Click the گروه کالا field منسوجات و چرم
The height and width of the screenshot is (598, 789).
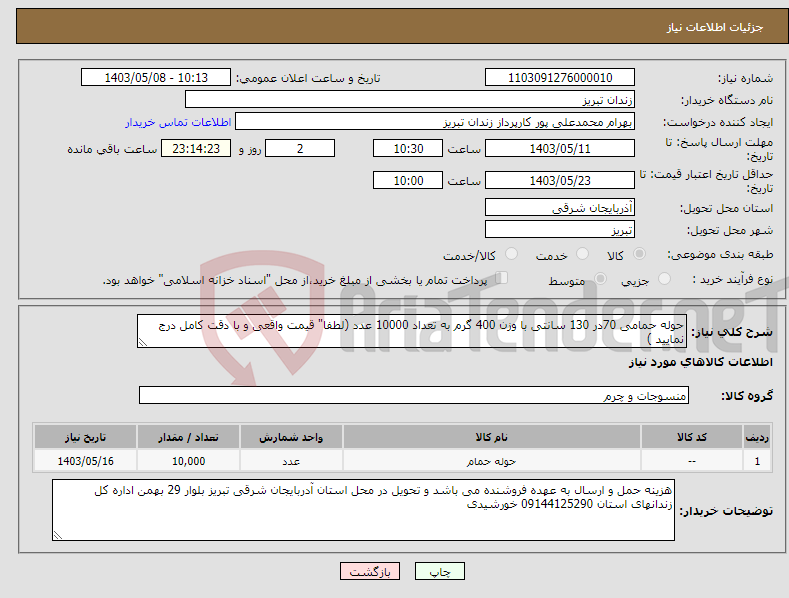click(414, 395)
